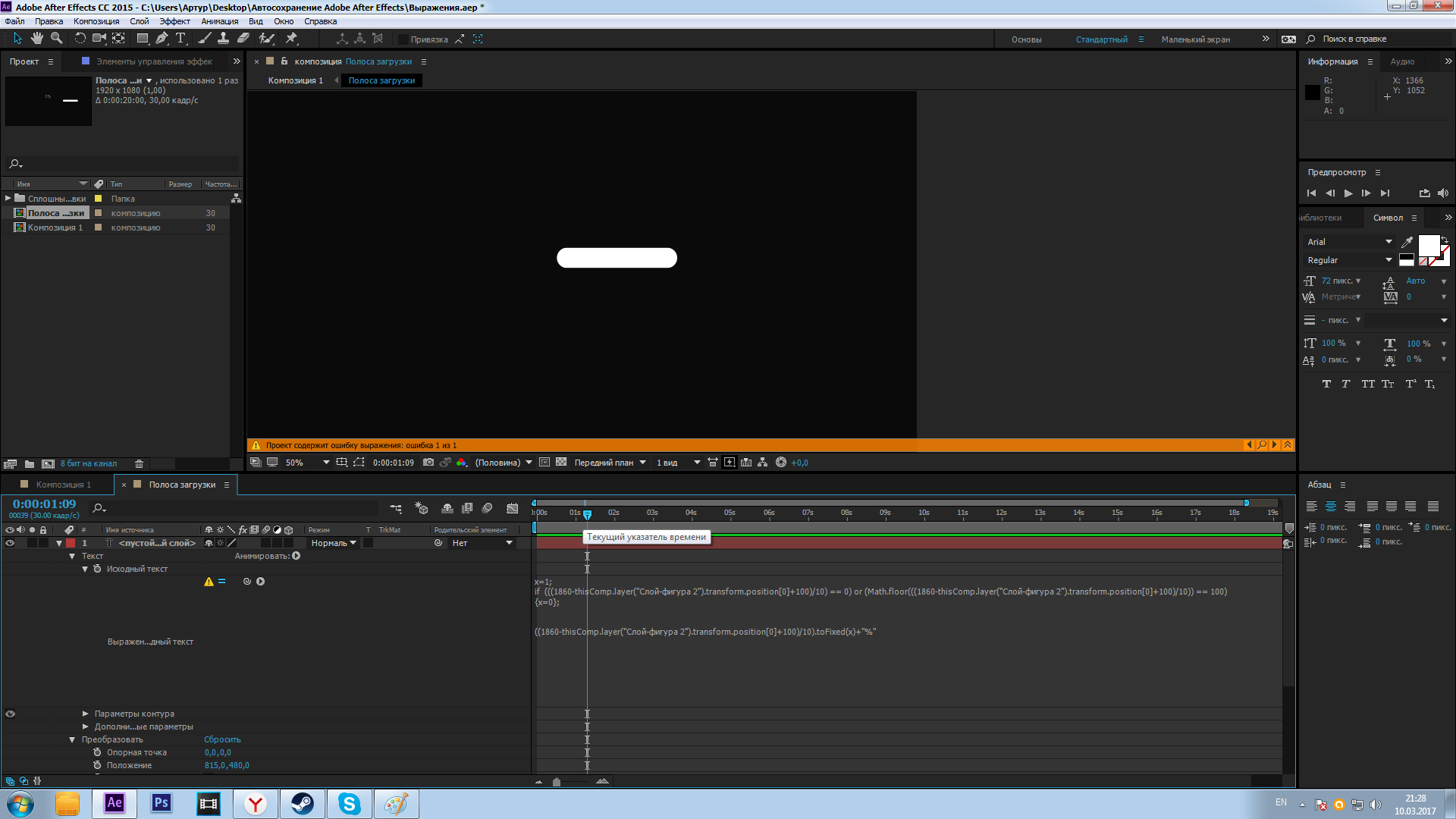Open the Arial font family dropdown
Image resolution: width=1456 pixels, height=819 pixels.
click(1350, 242)
